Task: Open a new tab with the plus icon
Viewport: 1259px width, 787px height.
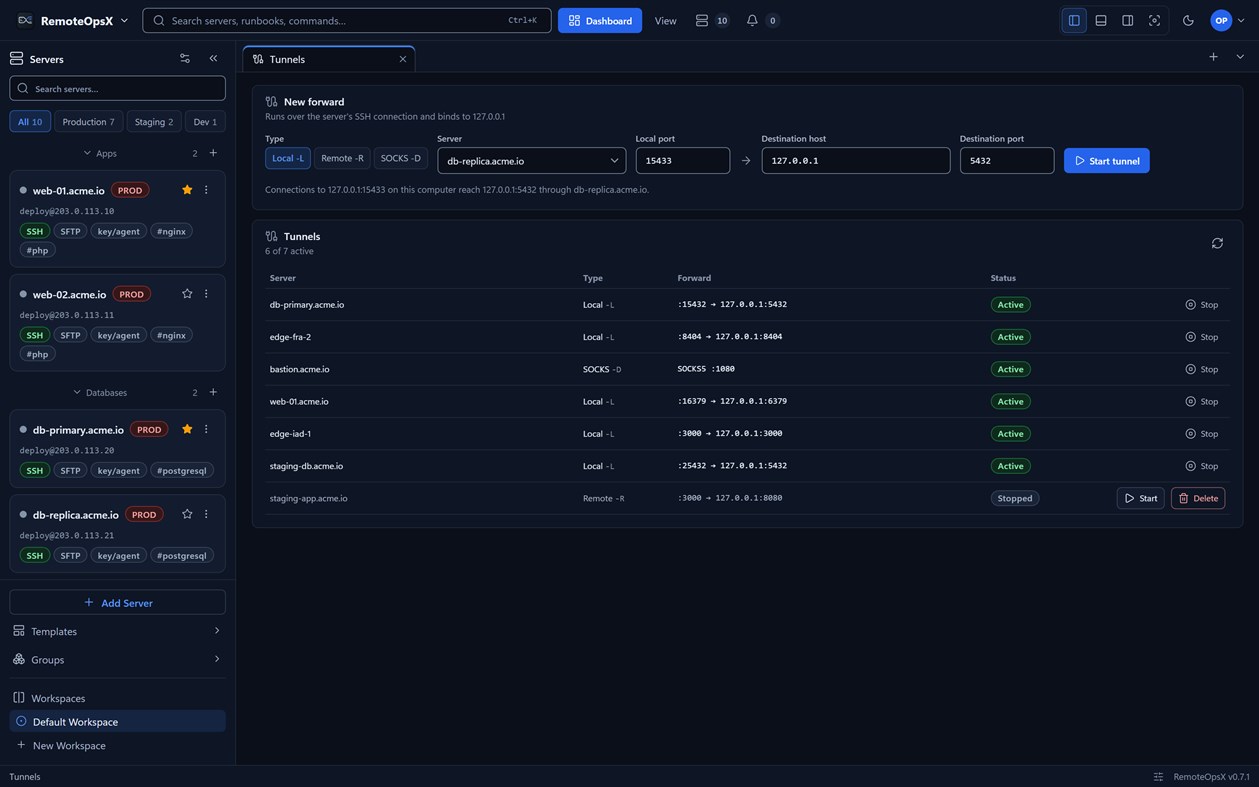Action: pyautogui.click(x=1213, y=57)
